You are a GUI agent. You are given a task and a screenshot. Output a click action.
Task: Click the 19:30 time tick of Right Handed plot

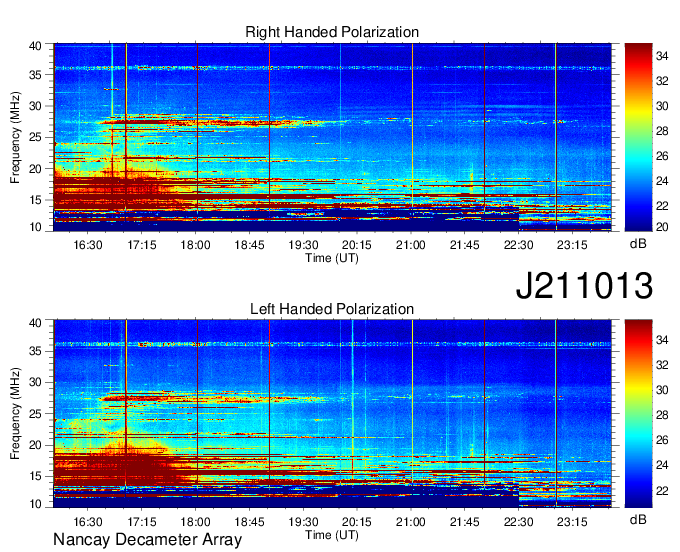click(303, 245)
